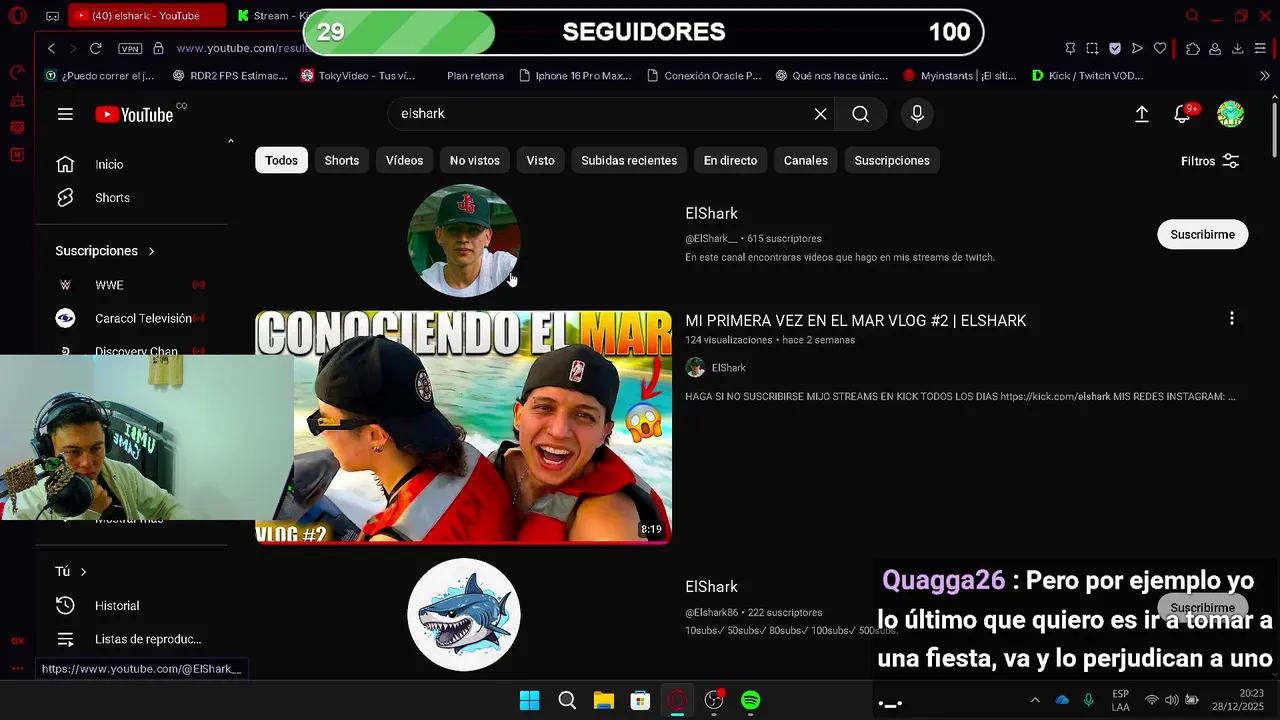Open the Opera menu logo

pos(17,16)
